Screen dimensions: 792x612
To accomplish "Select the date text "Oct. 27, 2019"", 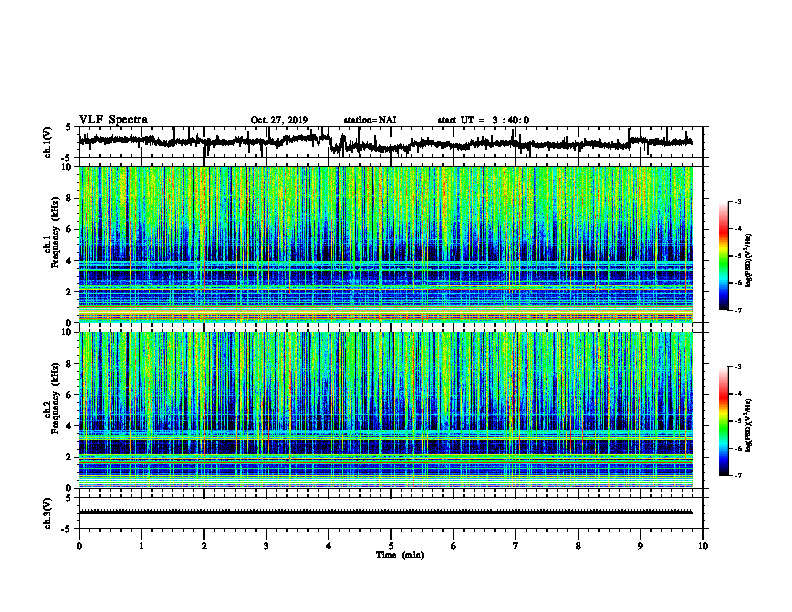I will tap(279, 120).
